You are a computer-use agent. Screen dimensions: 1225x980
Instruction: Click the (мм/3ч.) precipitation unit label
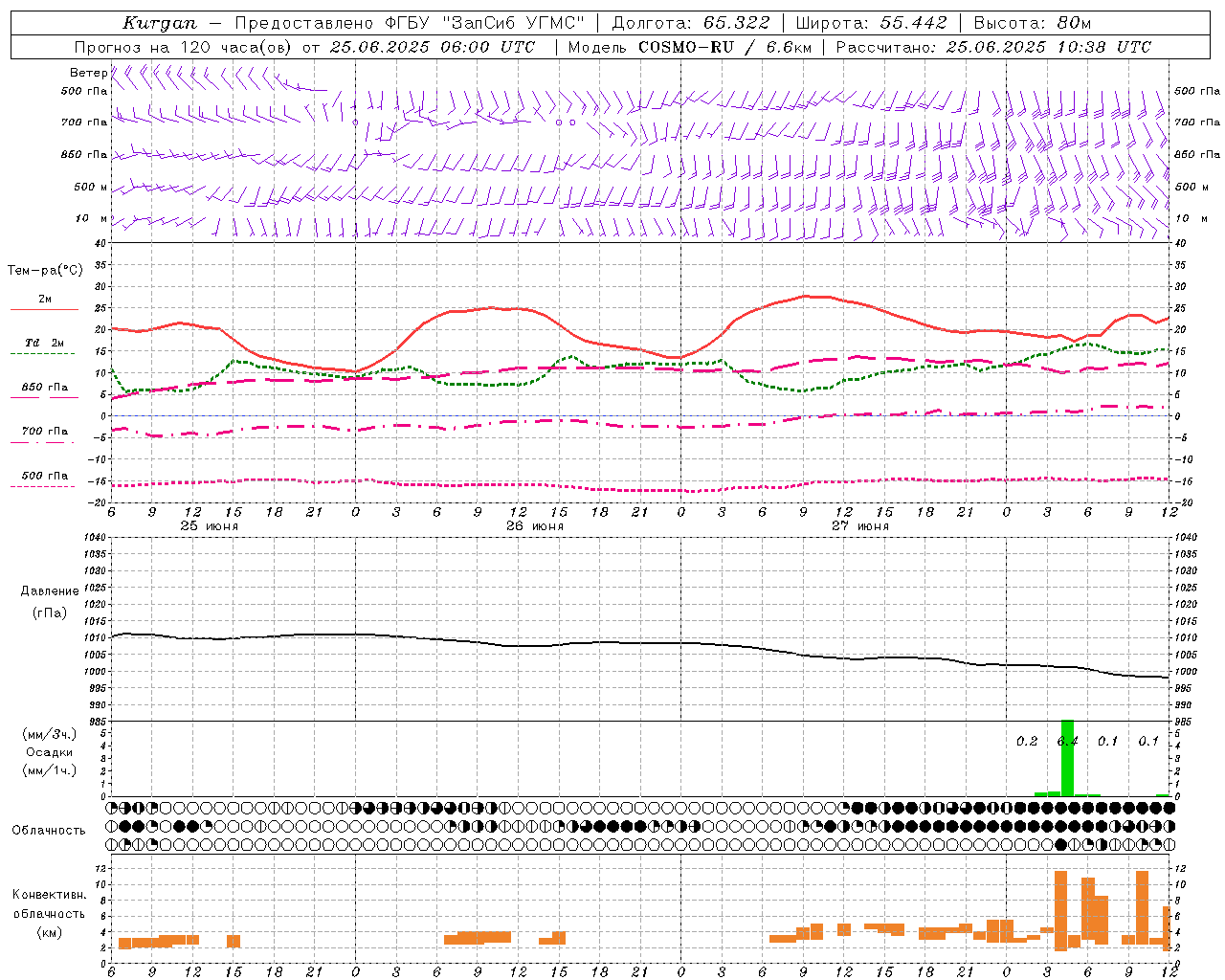(49, 734)
